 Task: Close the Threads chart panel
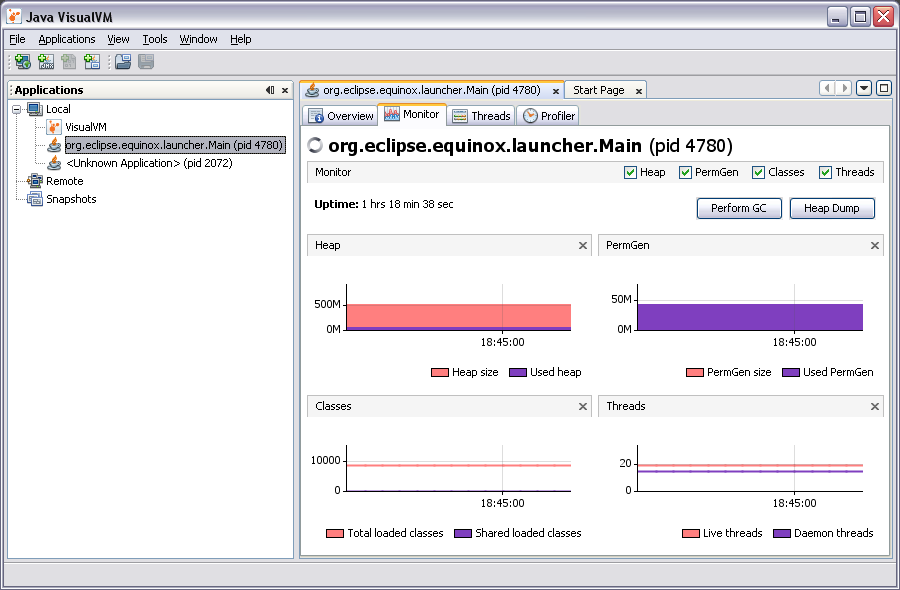point(875,406)
